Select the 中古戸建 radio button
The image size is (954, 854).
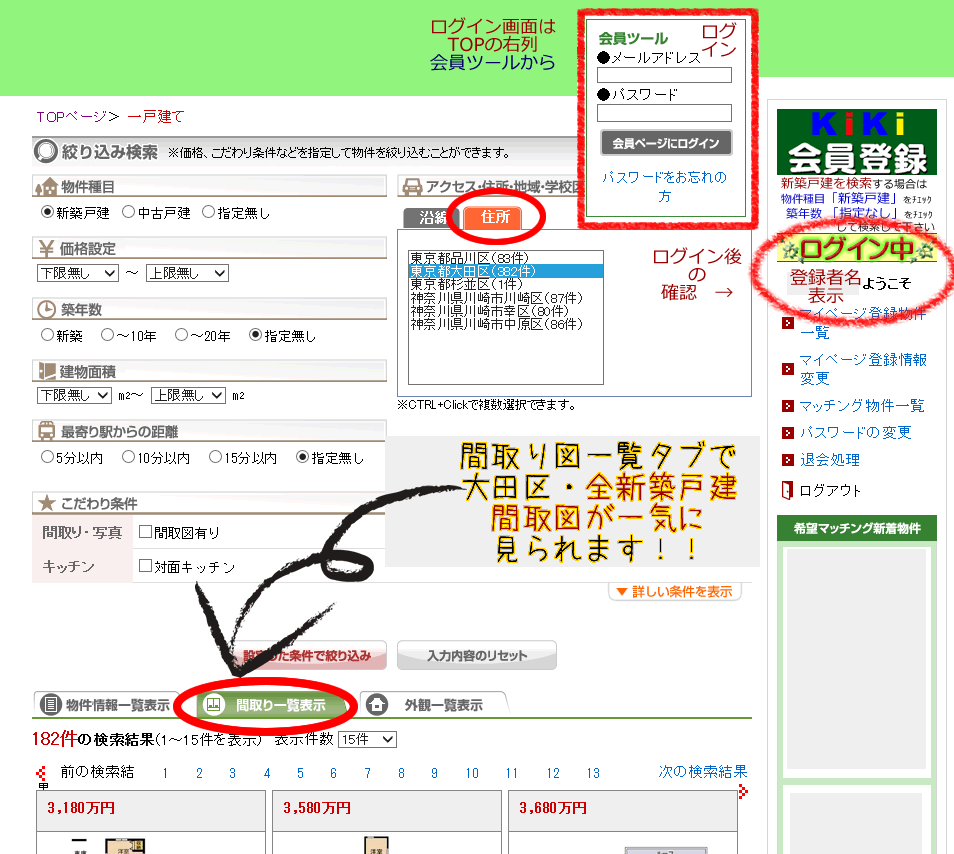point(129,212)
